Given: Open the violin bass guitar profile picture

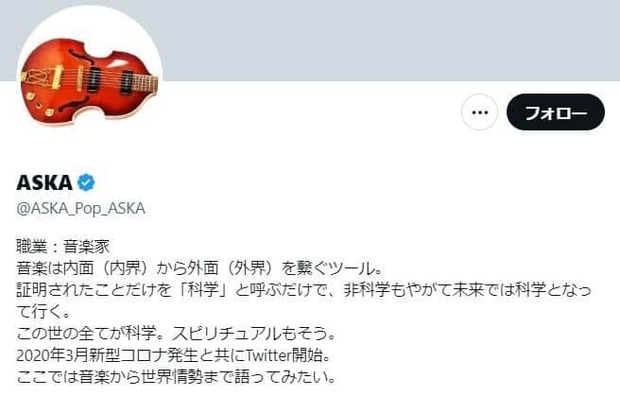Looking at the screenshot, I should click(x=90, y=72).
